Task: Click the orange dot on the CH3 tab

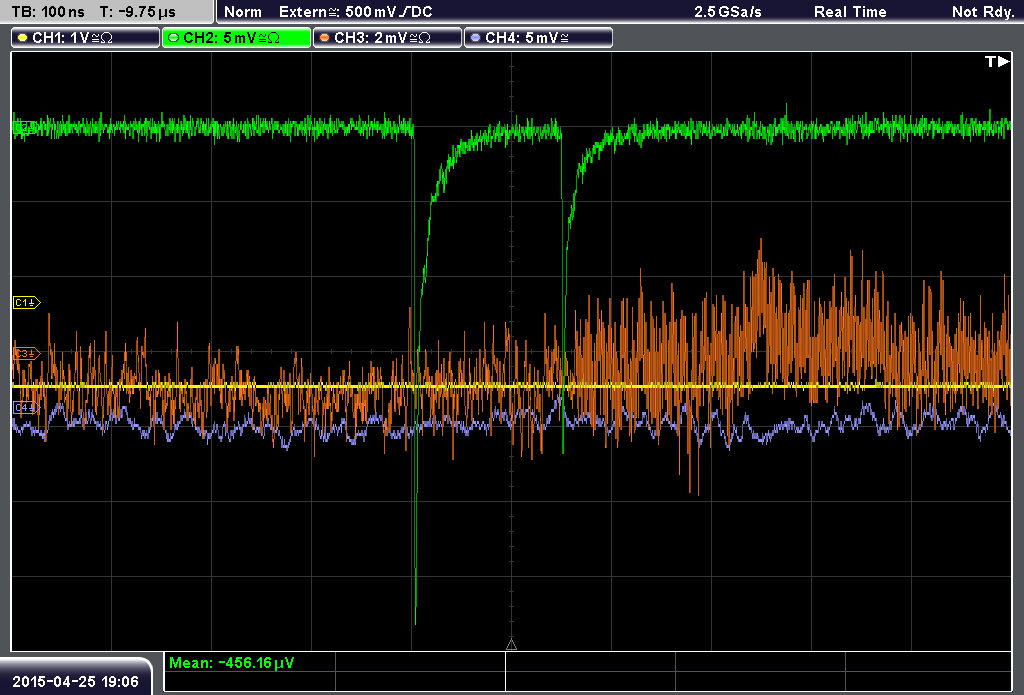Action: [325, 38]
